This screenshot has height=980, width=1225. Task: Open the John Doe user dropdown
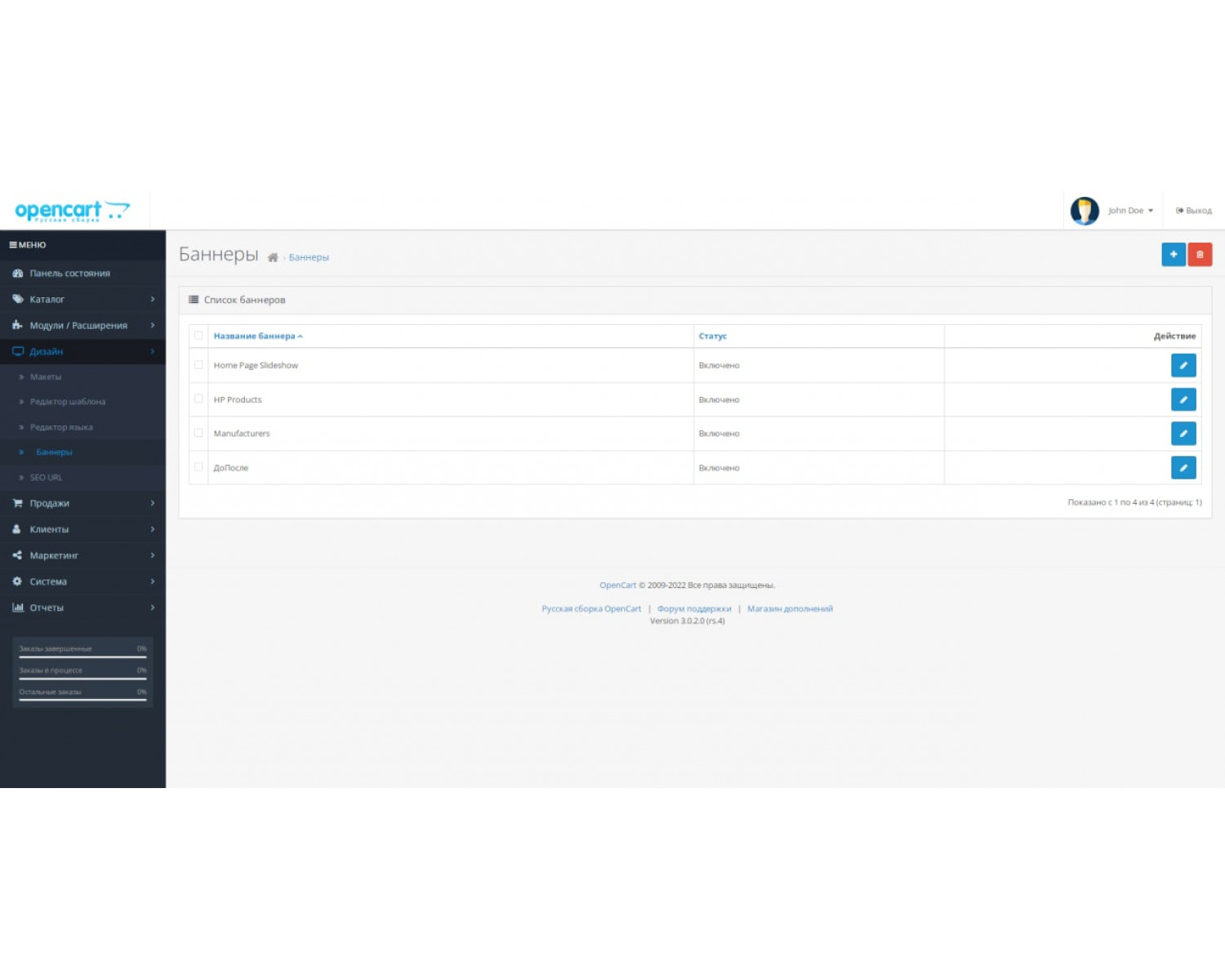point(1128,210)
